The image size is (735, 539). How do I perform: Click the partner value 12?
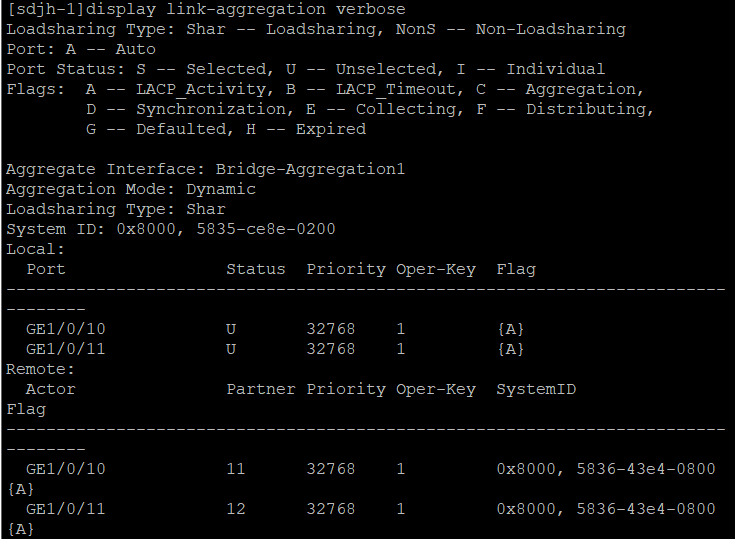[235, 509]
